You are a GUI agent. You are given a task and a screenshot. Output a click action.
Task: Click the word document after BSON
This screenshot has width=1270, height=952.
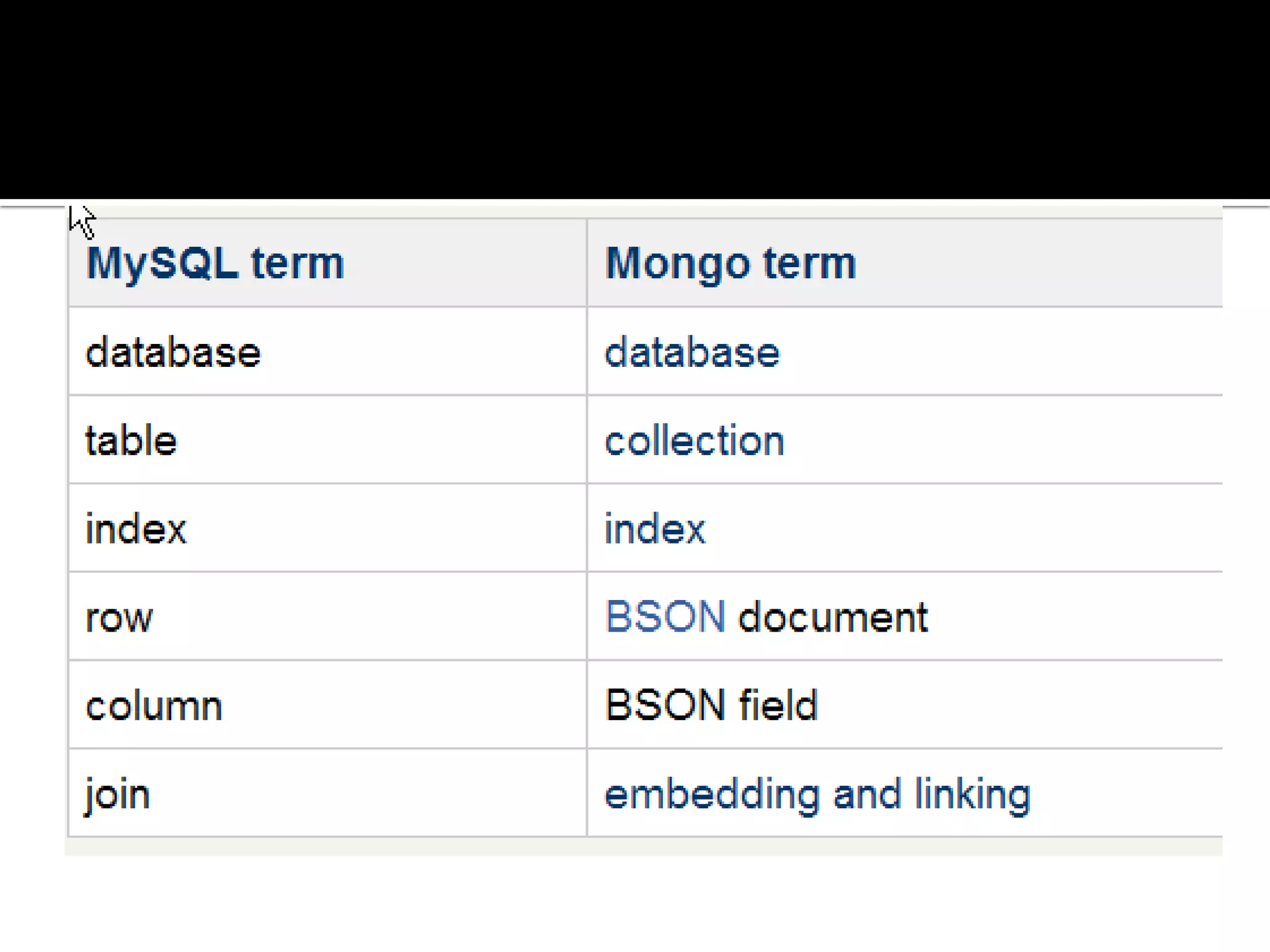tap(833, 617)
